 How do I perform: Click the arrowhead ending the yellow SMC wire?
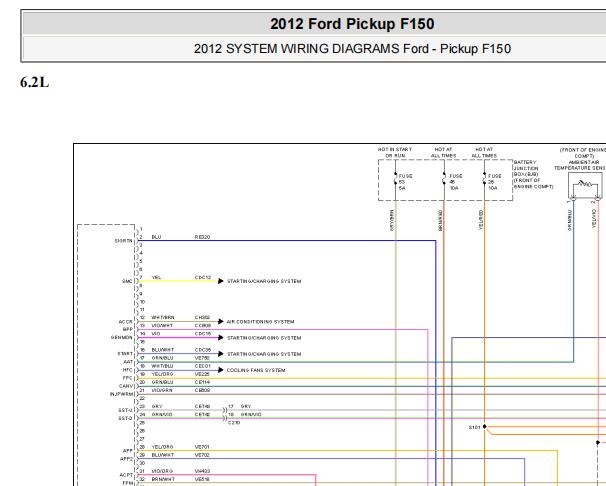[x=221, y=281]
